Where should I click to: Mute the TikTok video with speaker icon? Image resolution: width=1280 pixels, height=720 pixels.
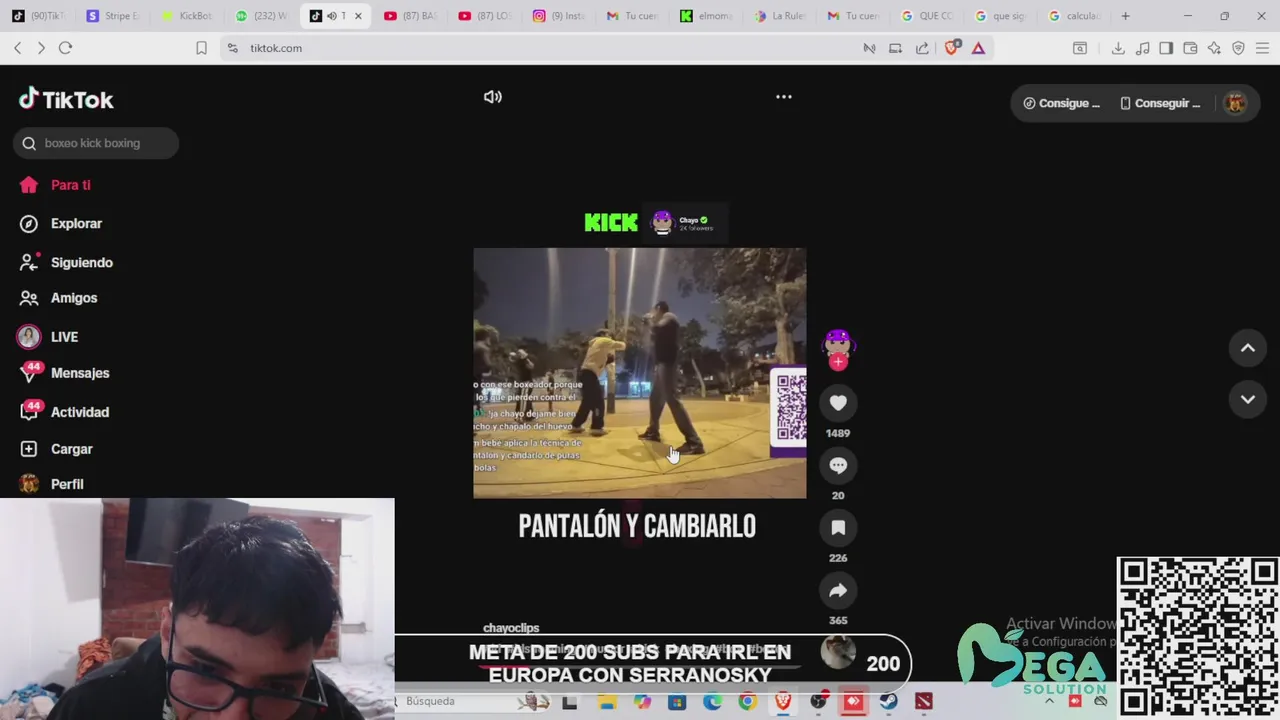point(493,97)
